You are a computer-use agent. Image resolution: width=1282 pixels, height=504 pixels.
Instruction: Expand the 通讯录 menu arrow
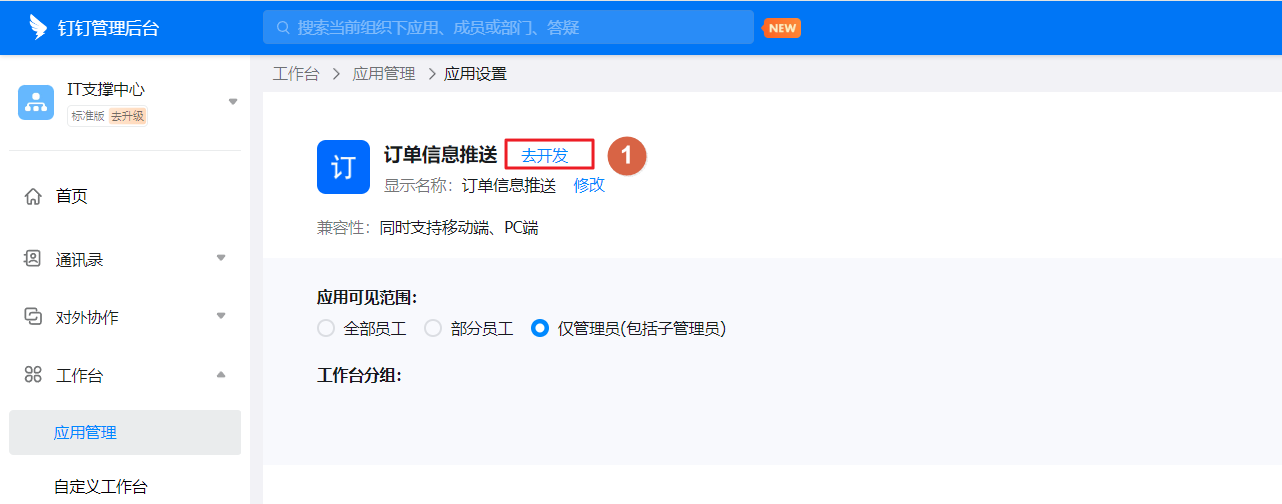(221, 258)
